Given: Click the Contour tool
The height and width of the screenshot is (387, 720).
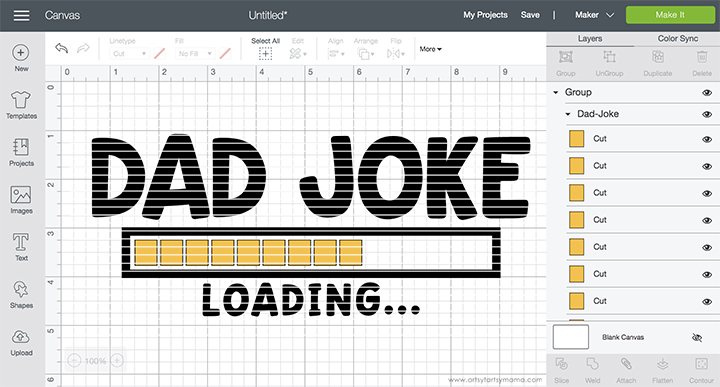Looking at the screenshot, I should [x=701, y=370].
